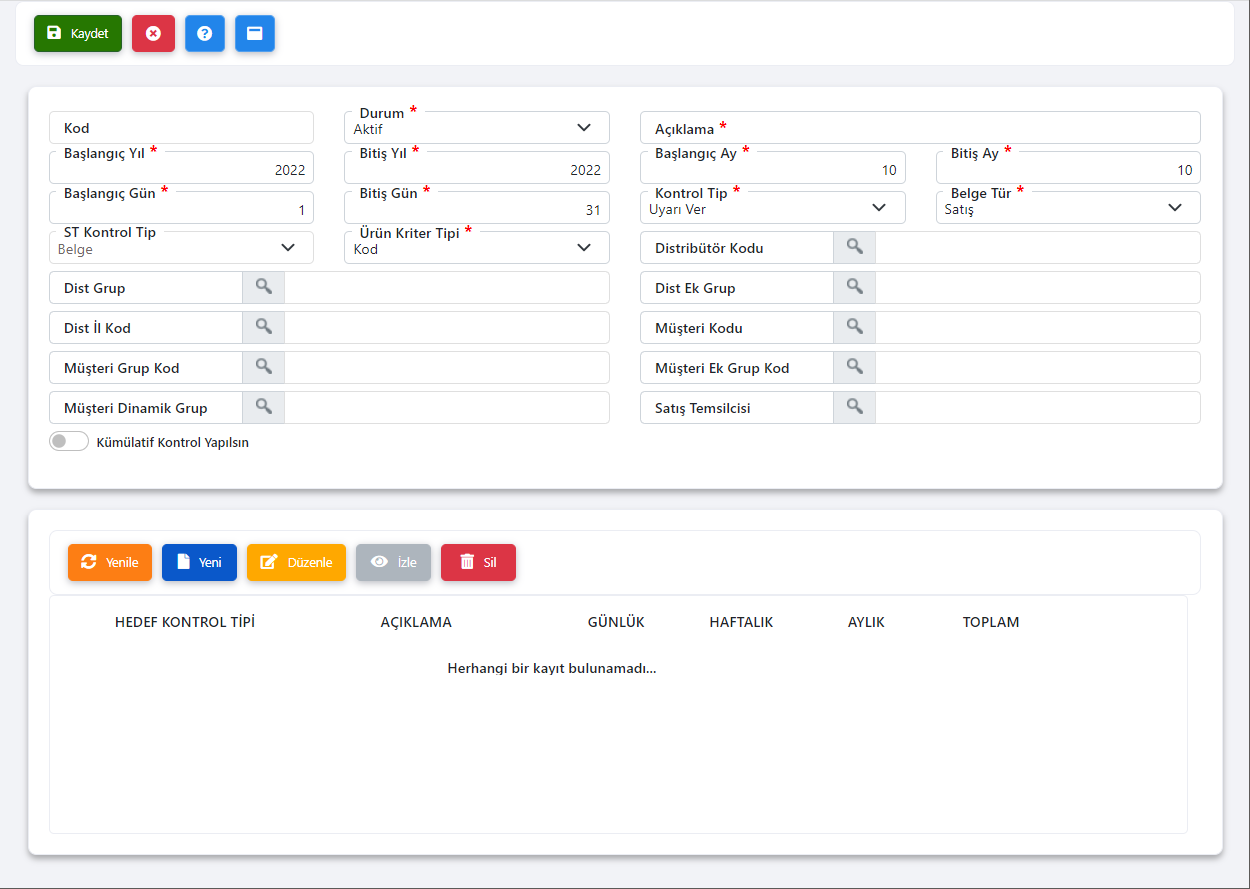Viewport: 1250px width, 889px height.
Task: Click magnifier icon next to Dist Grup
Action: click(263, 287)
